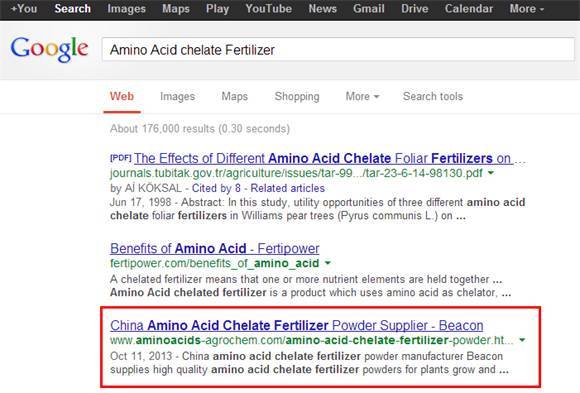Select the Shopping results tab

pos(297,96)
